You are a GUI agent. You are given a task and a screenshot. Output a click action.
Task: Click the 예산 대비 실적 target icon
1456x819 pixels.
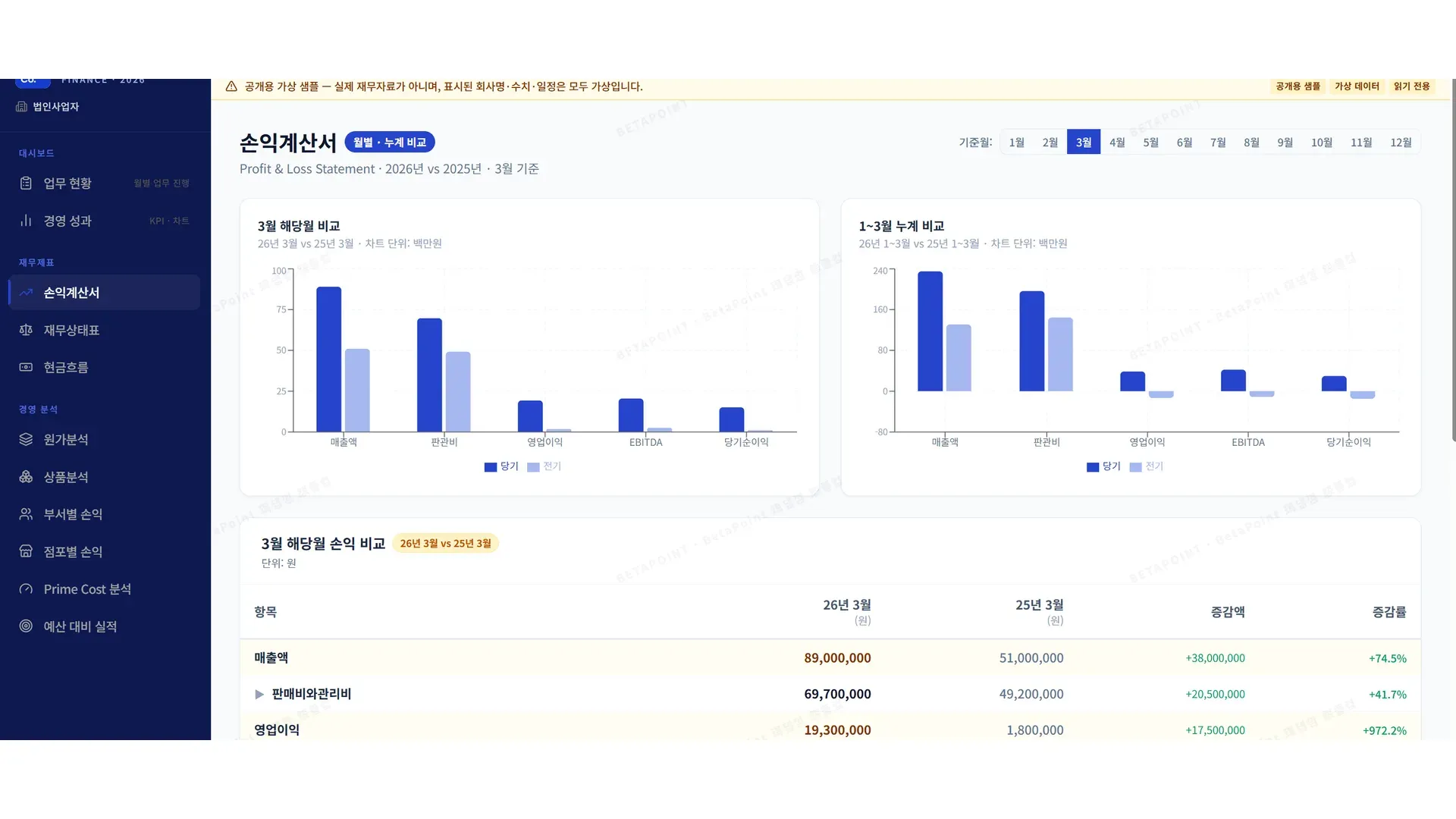(x=26, y=626)
